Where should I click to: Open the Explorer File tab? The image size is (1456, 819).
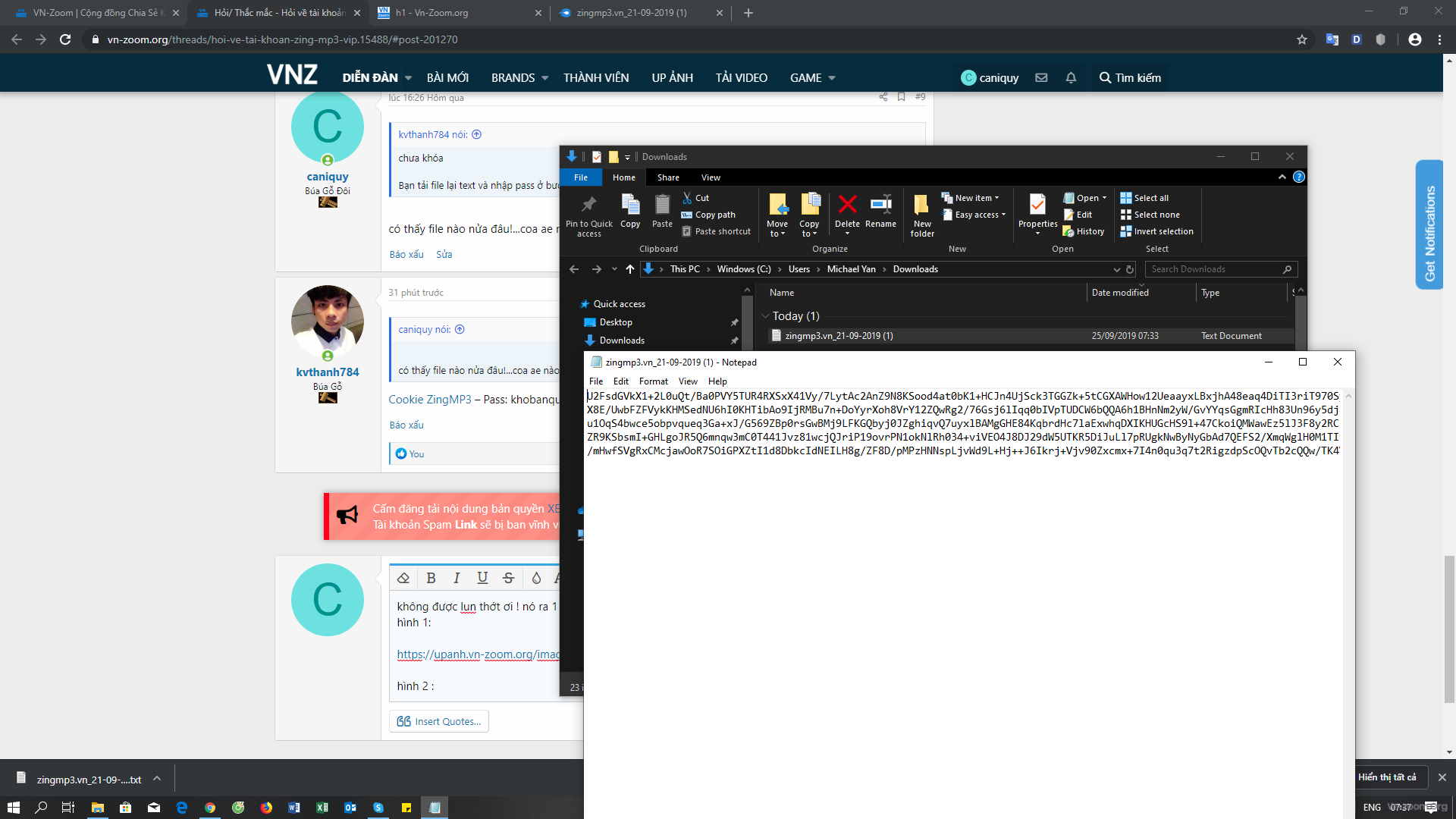581,177
